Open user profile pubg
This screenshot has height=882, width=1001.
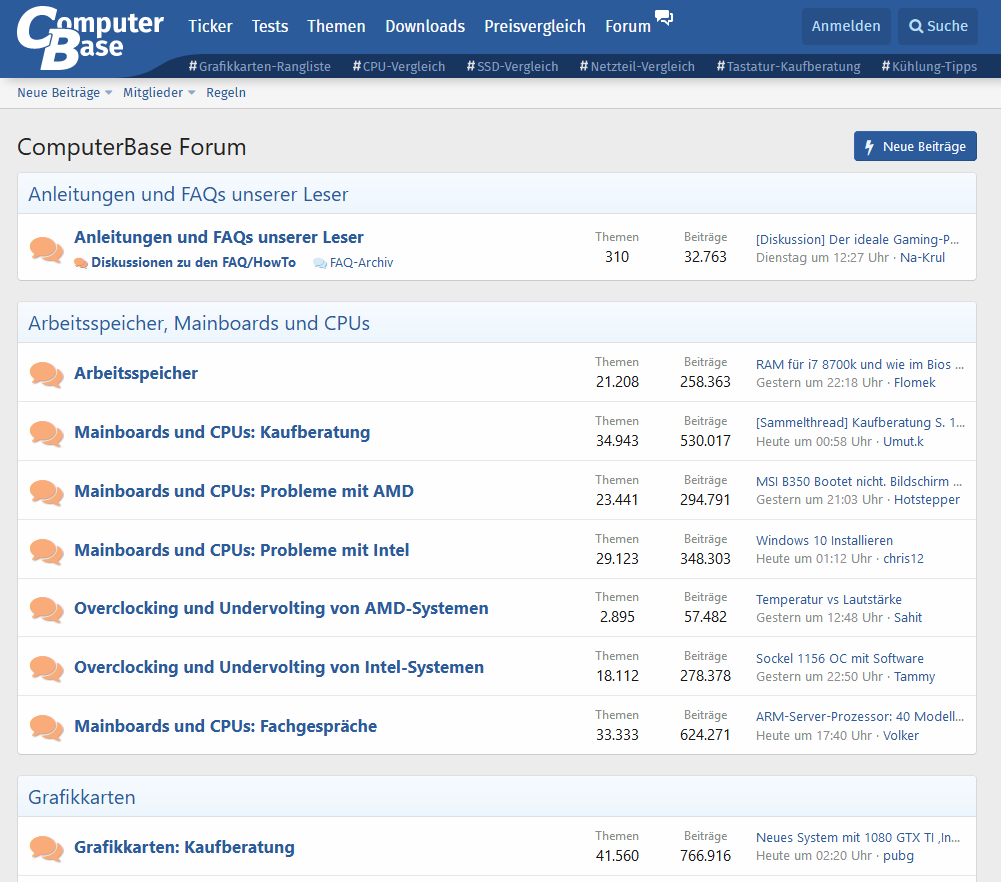point(898,856)
